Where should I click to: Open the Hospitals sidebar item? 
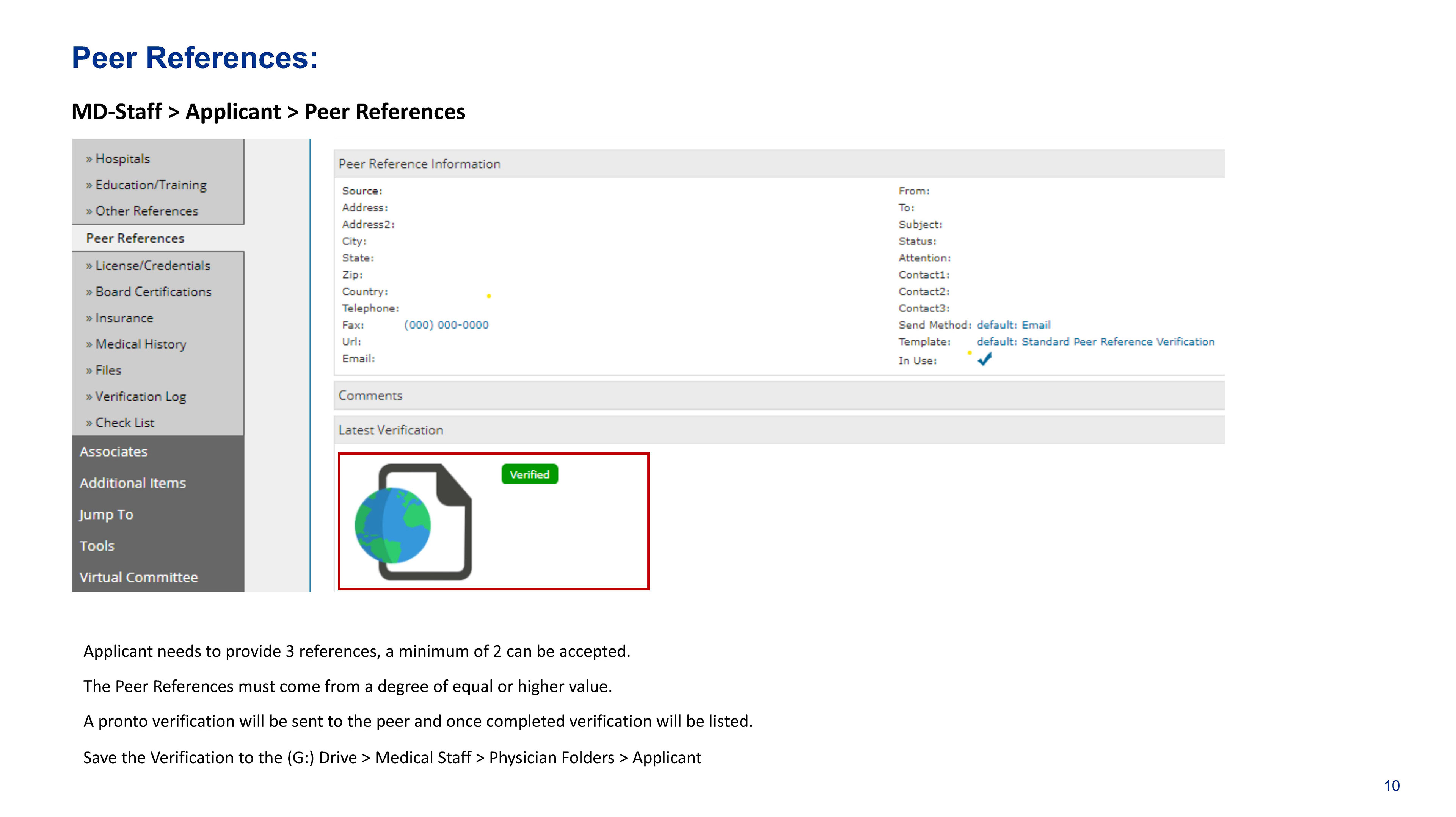pyautogui.click(x=122, y=159)
